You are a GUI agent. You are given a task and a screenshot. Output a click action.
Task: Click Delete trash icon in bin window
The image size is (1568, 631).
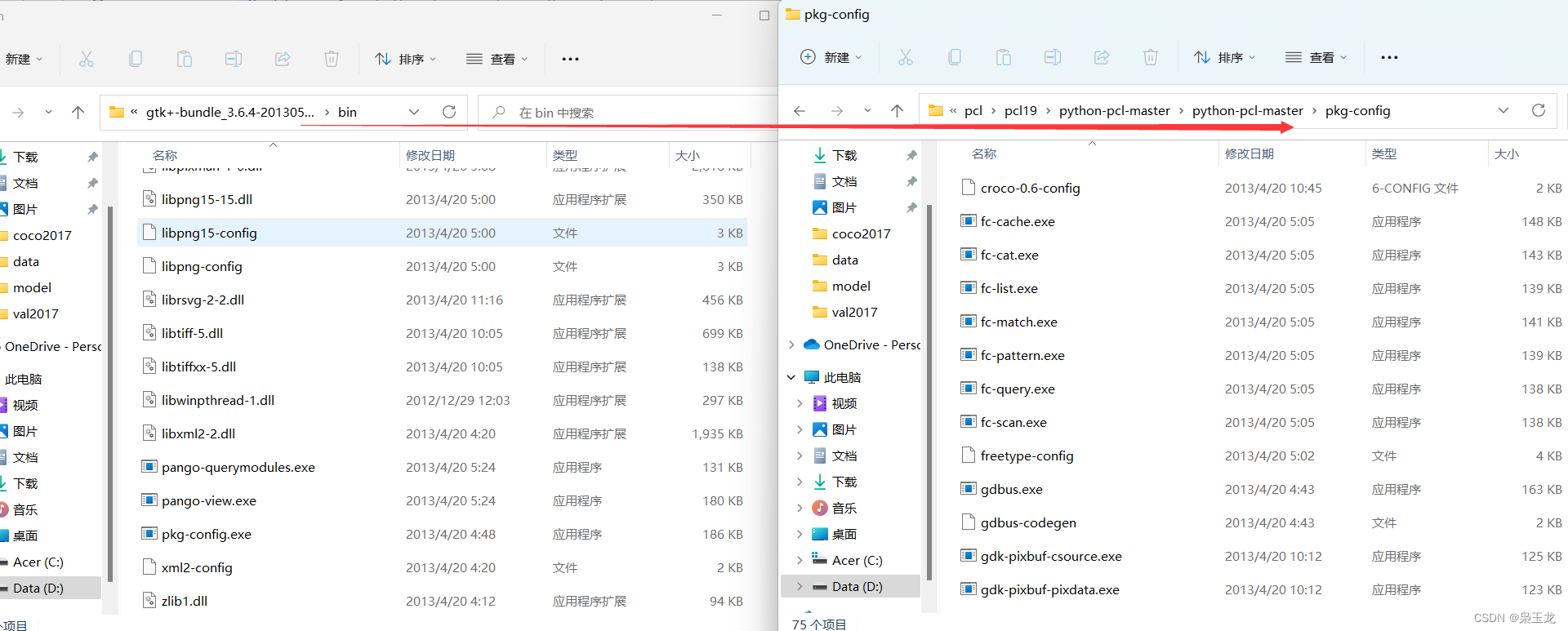click(x=332, y=59)
